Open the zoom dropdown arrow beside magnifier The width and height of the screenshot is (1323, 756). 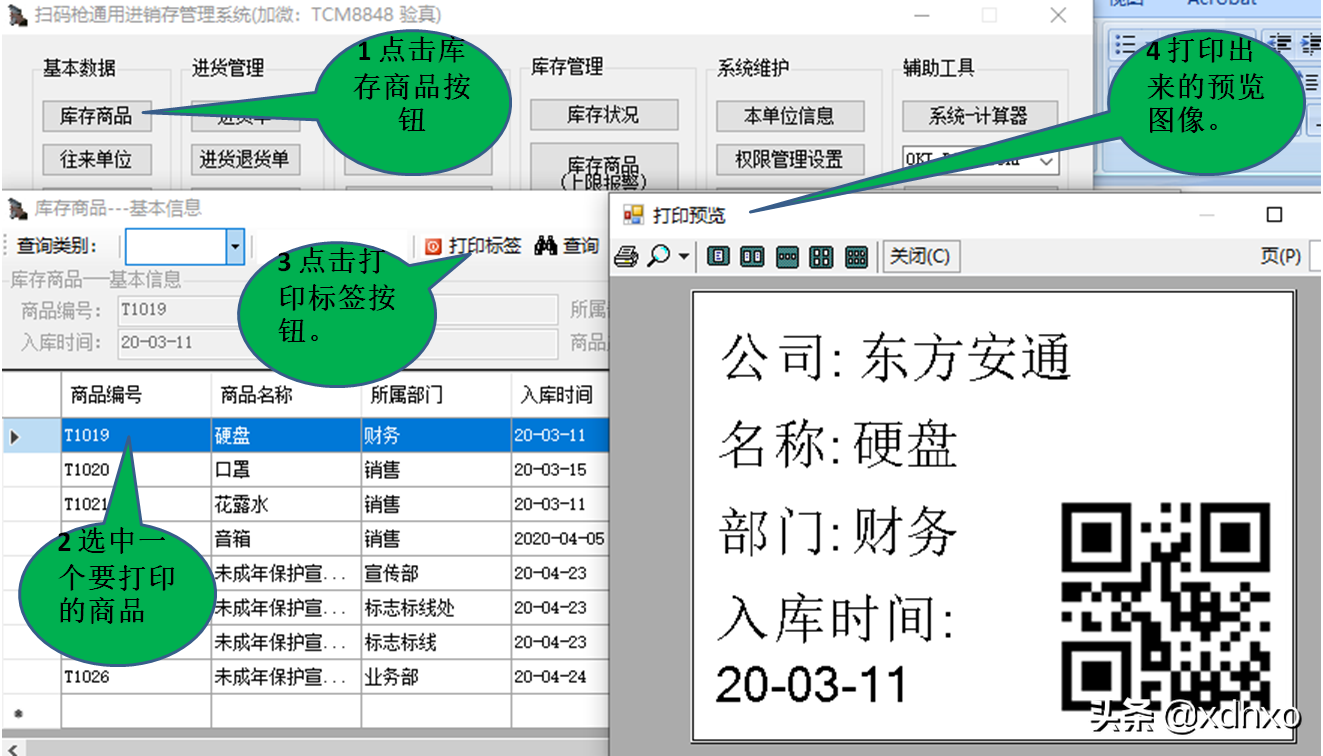[x=684, y=257]
